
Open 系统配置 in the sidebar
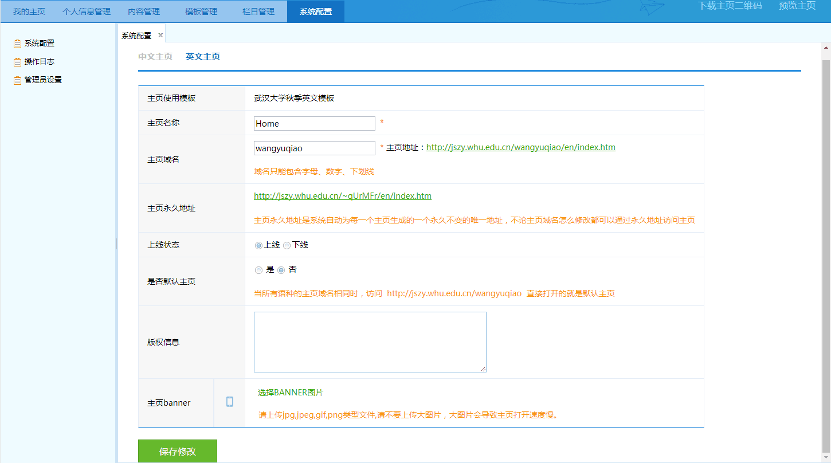tap(39, 44)
